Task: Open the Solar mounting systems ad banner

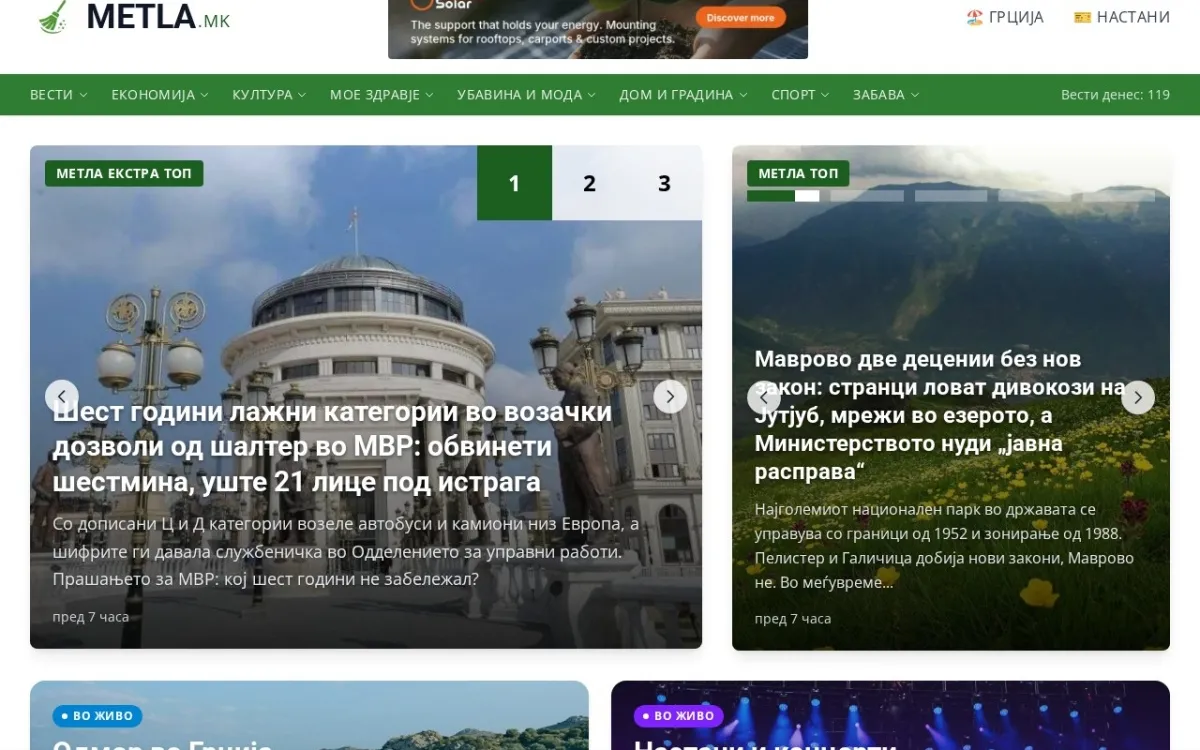Action: coord(598,29)
